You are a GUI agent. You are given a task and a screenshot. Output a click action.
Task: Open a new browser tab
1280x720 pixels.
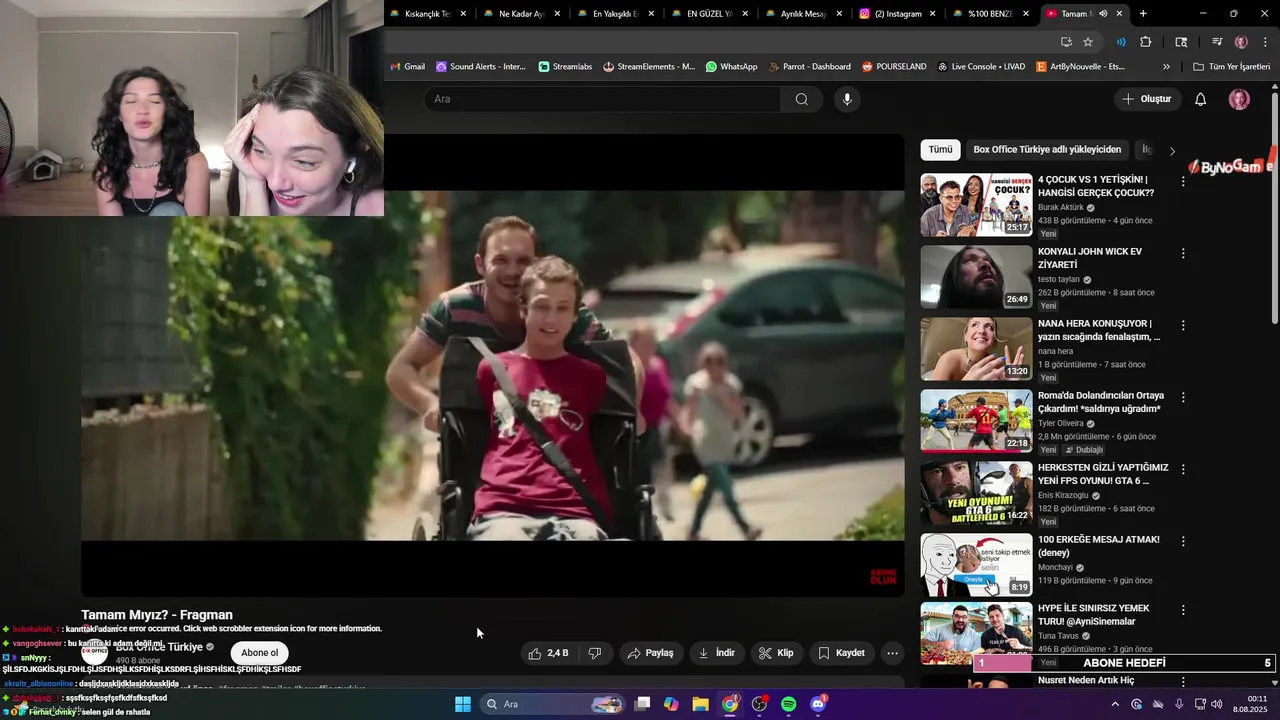[1143, 14]
